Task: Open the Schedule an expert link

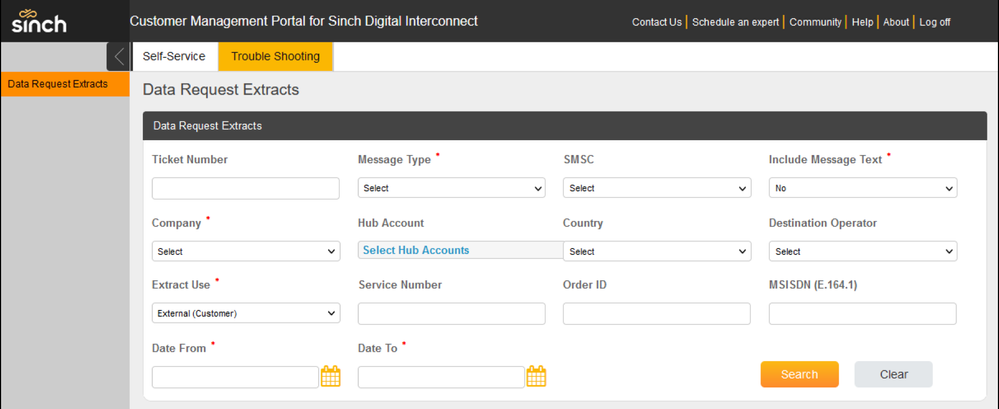Action: pos(735,22)
